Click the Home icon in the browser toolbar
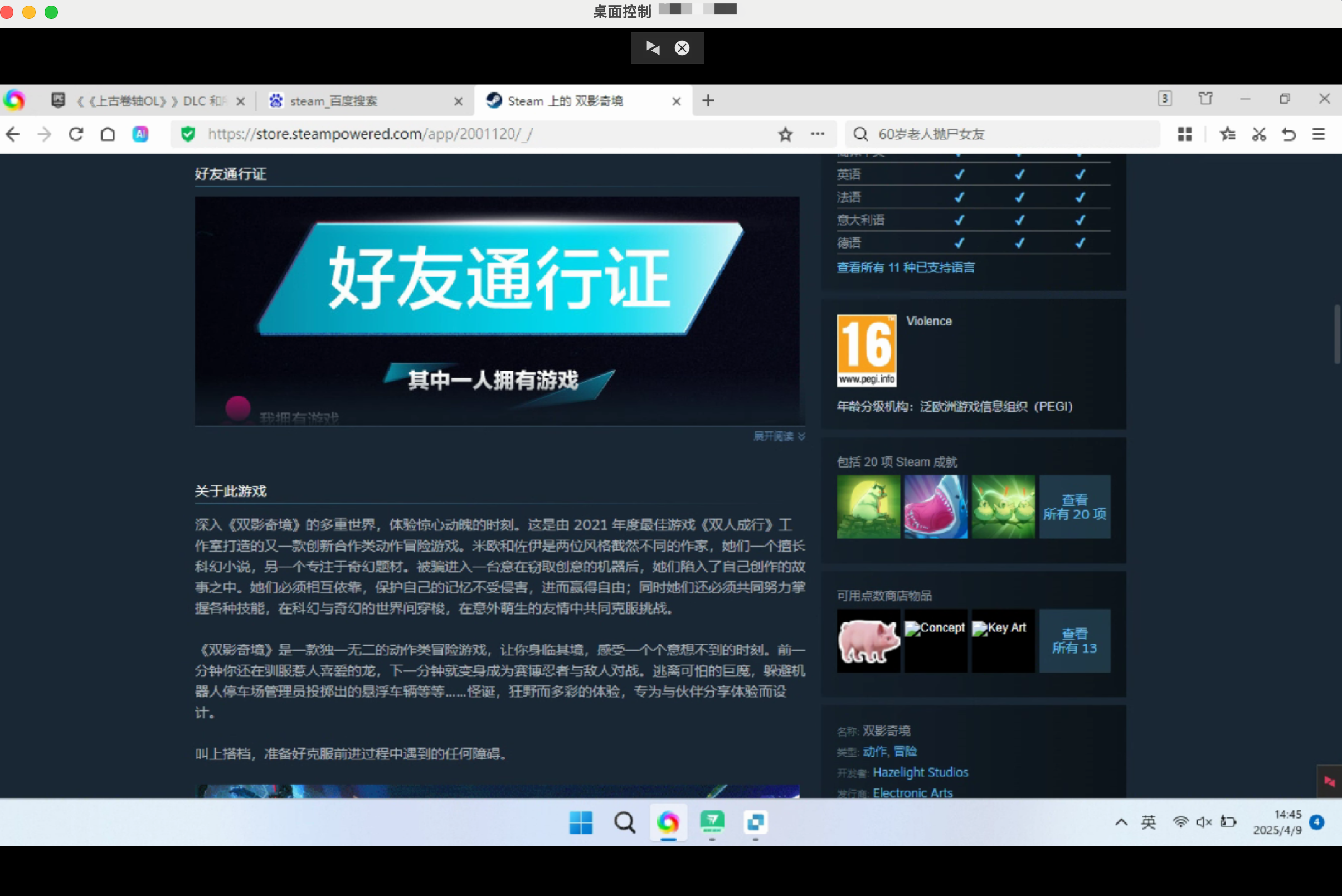Screen dimensions: 1342x896 pyautogui.click(x=108, y=134)
